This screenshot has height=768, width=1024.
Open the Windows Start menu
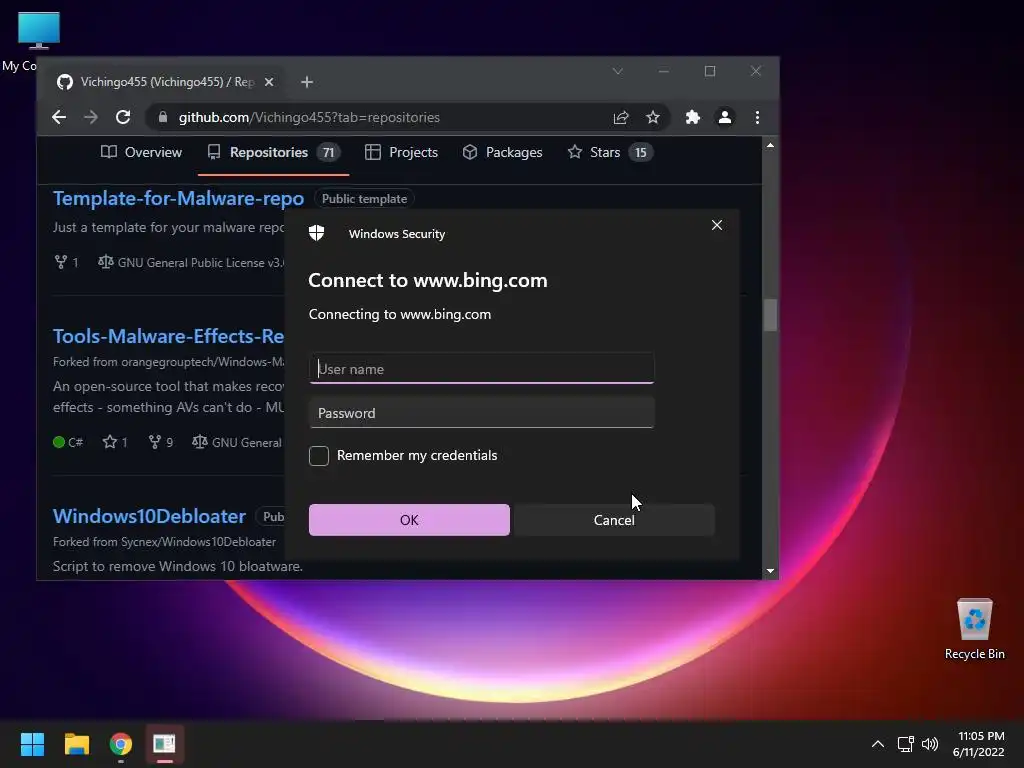tap(32, 744)
